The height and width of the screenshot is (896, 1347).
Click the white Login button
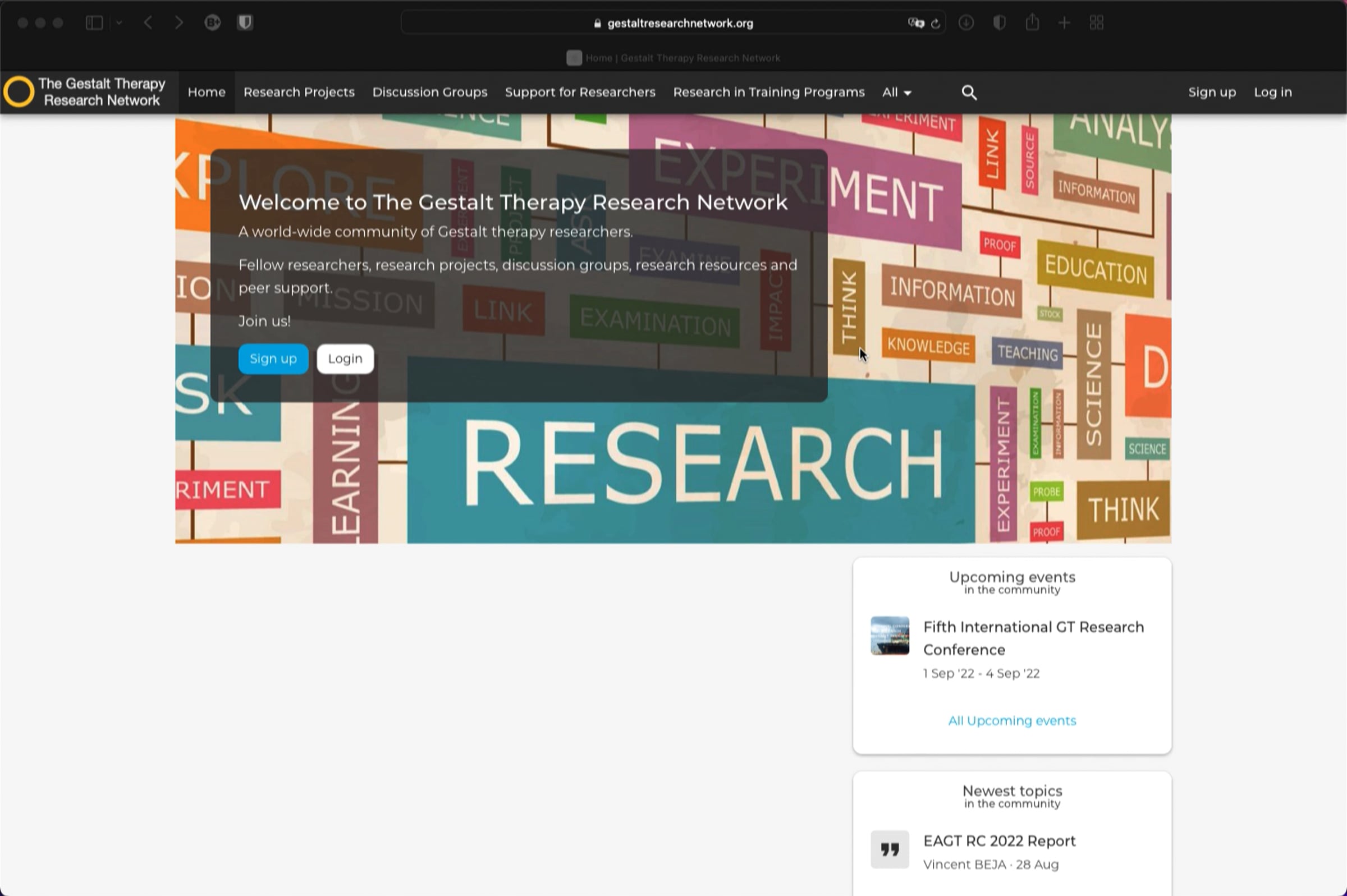click(x=345, y=359)
